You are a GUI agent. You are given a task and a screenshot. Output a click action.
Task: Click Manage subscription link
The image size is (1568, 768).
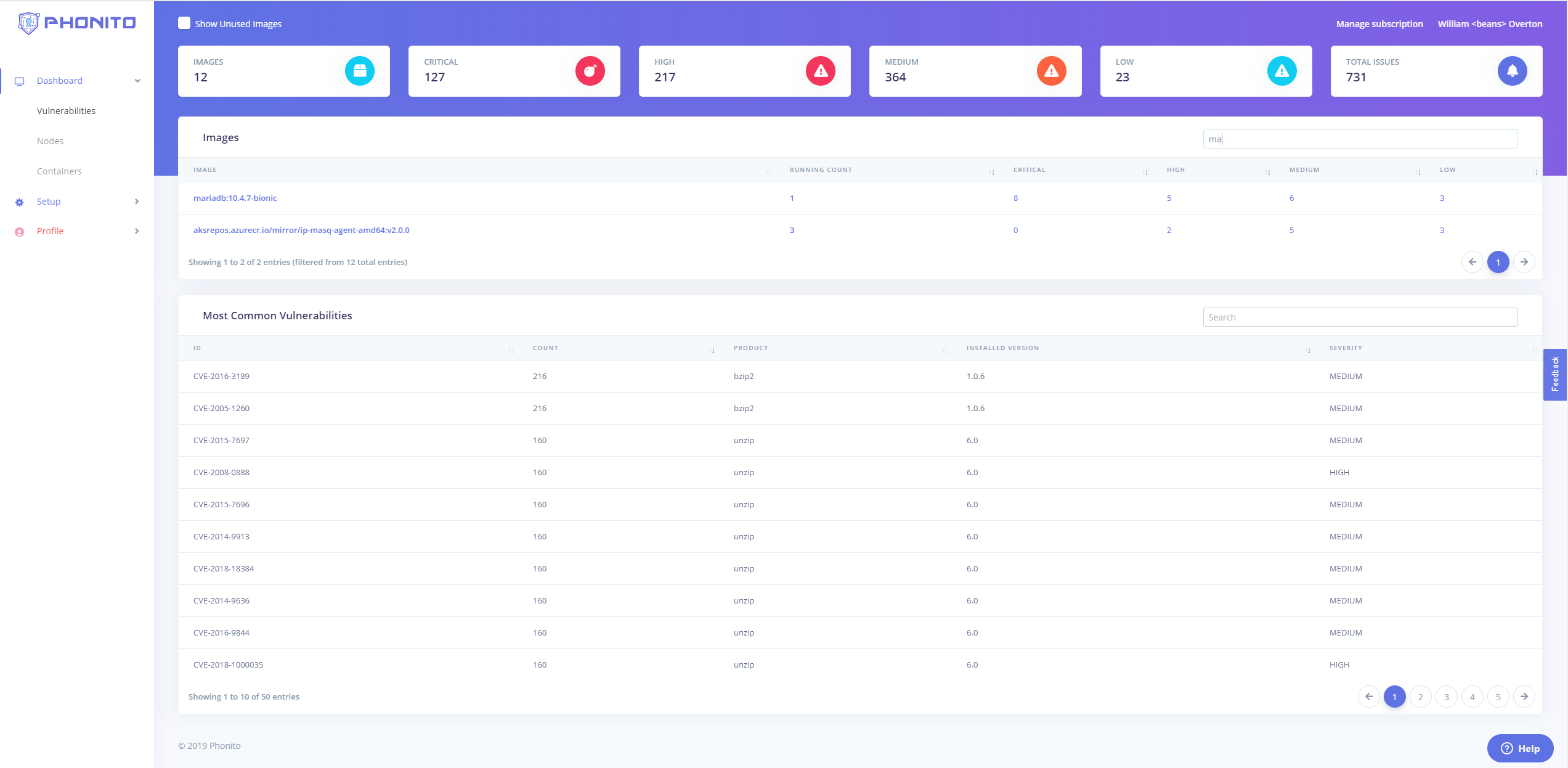pyautogui.click(x=1379, y=24)
